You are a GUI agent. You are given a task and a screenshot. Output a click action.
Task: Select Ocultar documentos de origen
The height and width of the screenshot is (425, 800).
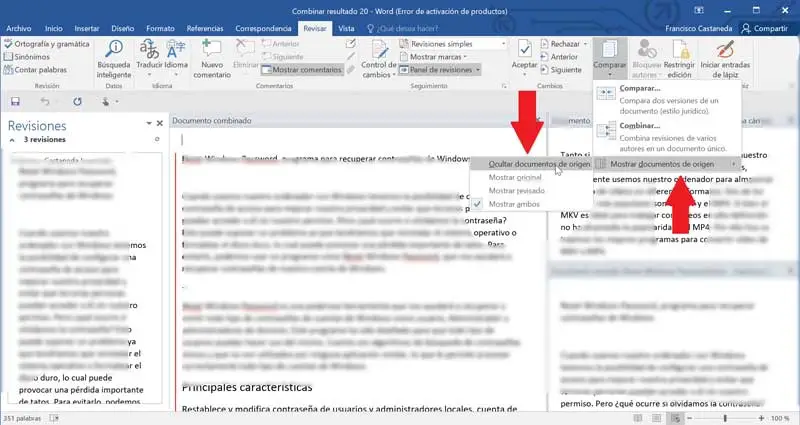pos(530,164)
